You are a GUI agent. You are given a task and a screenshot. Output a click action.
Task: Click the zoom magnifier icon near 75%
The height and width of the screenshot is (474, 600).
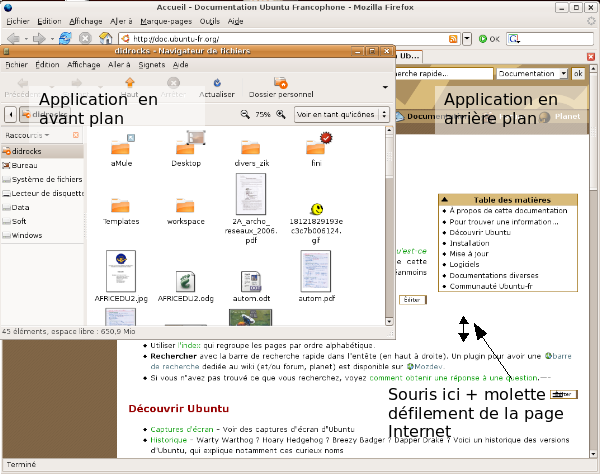pos(246,114)
